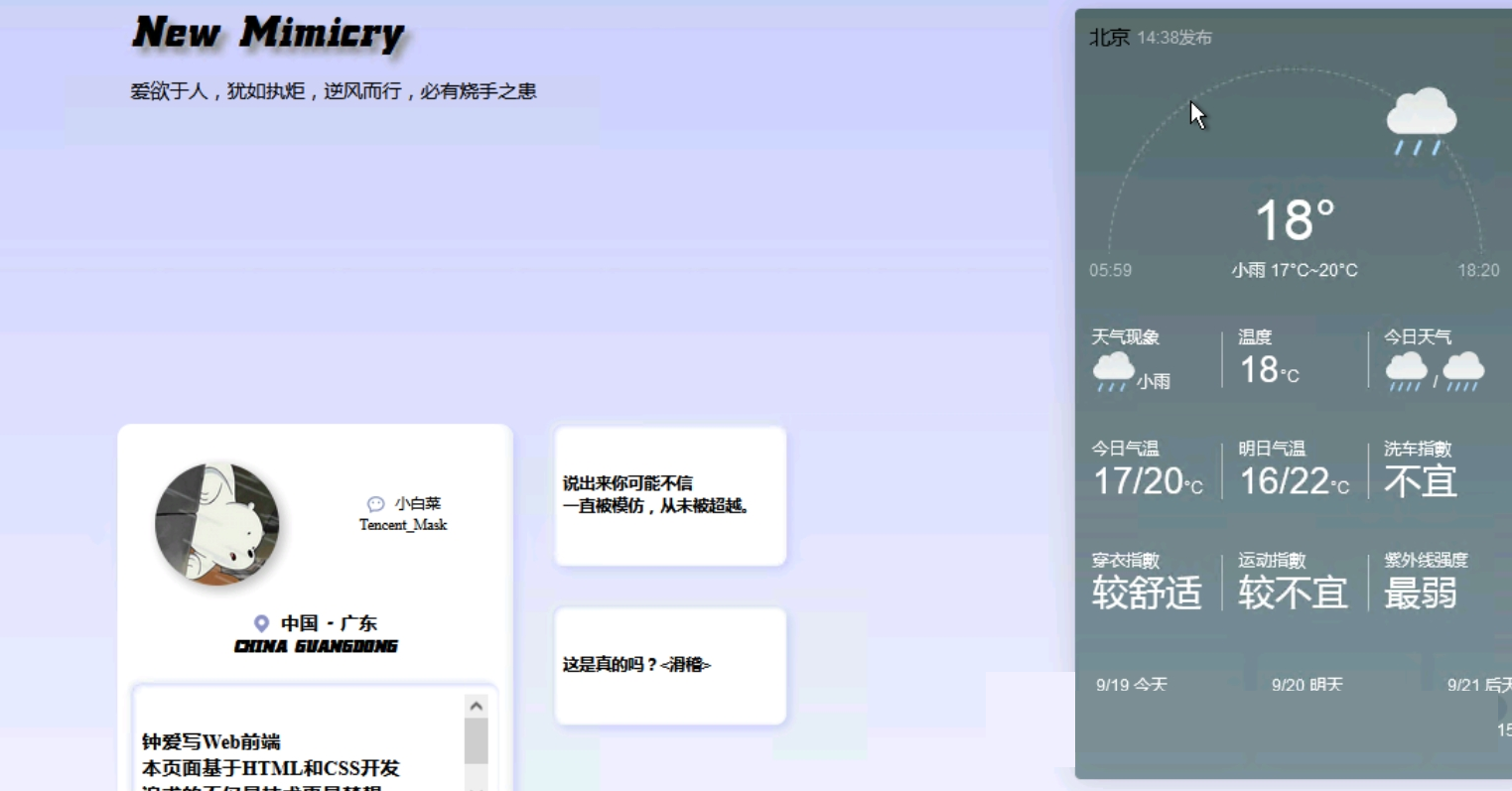
Task: Select the 这是真的吗 message card
Action: click(x=670, y=665)
